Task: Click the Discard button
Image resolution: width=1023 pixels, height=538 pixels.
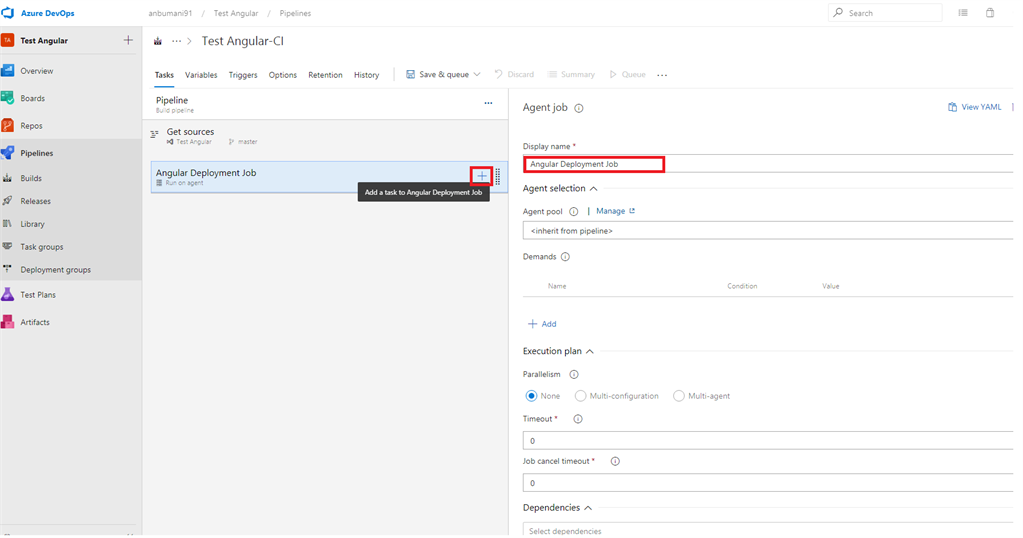Action: (514, 74)
